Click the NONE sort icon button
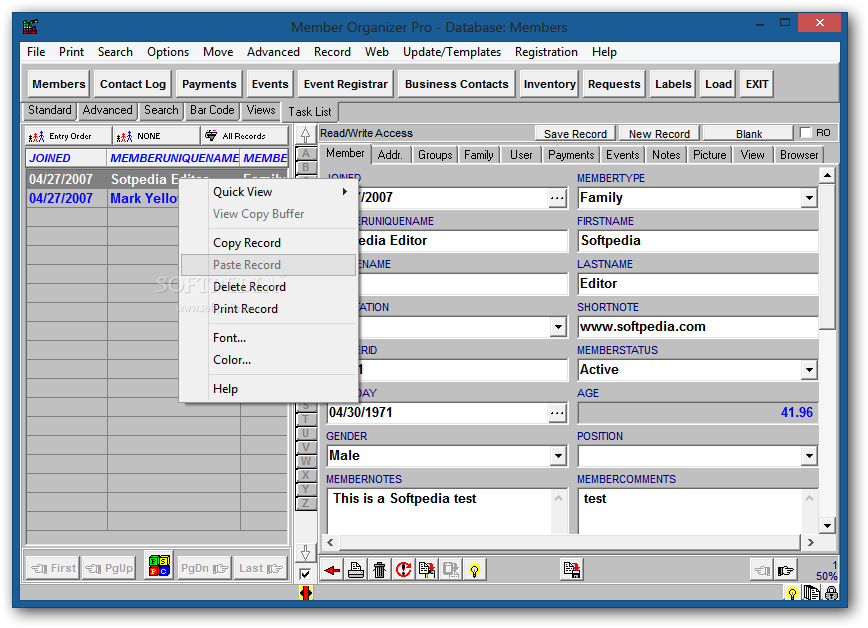This screenshot has height=628, width=868. 156,136
